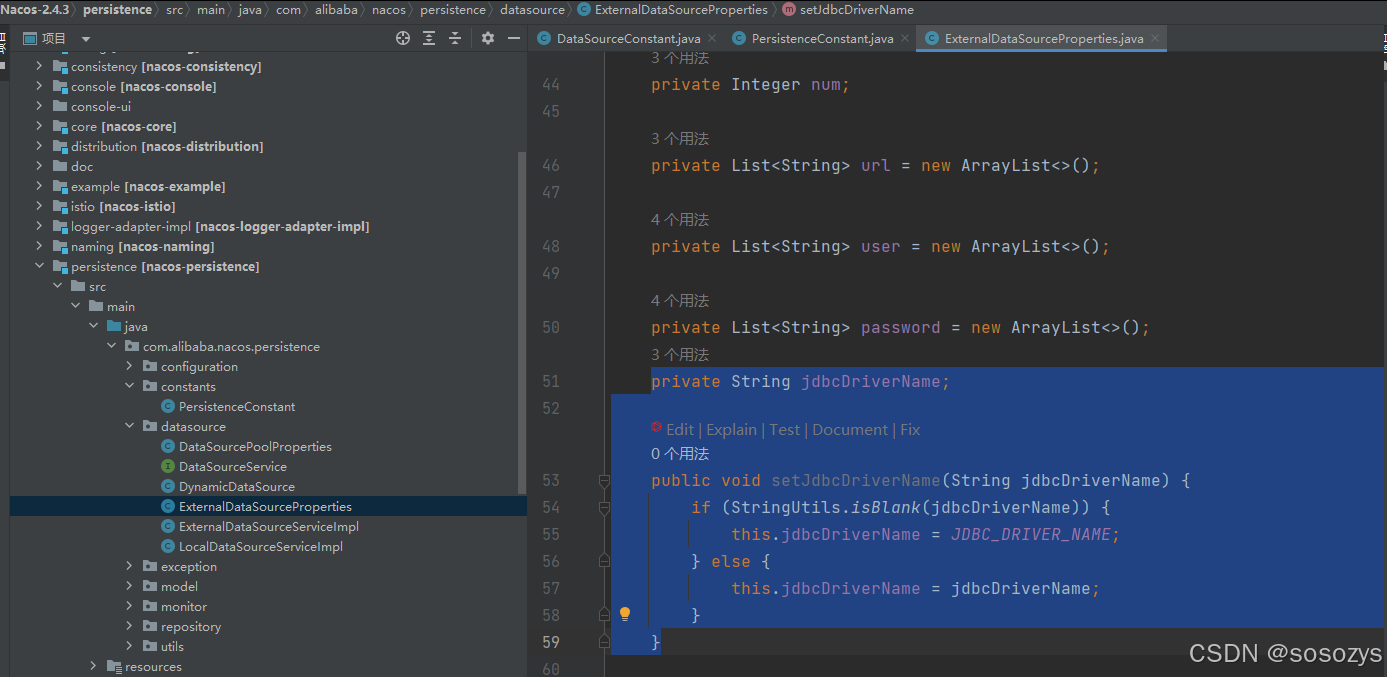Select the utils package in tree
Image resolution: width=1387 pixels, height=677 pixels.
point(172,646)
